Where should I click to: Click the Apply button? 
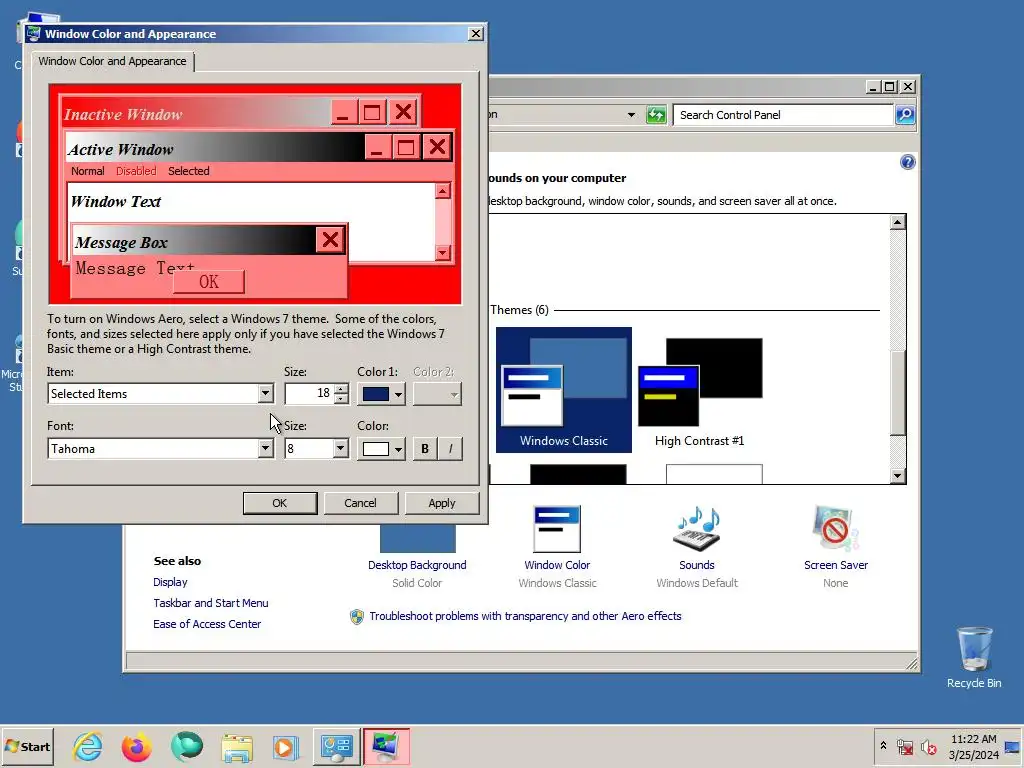(441, 503)
